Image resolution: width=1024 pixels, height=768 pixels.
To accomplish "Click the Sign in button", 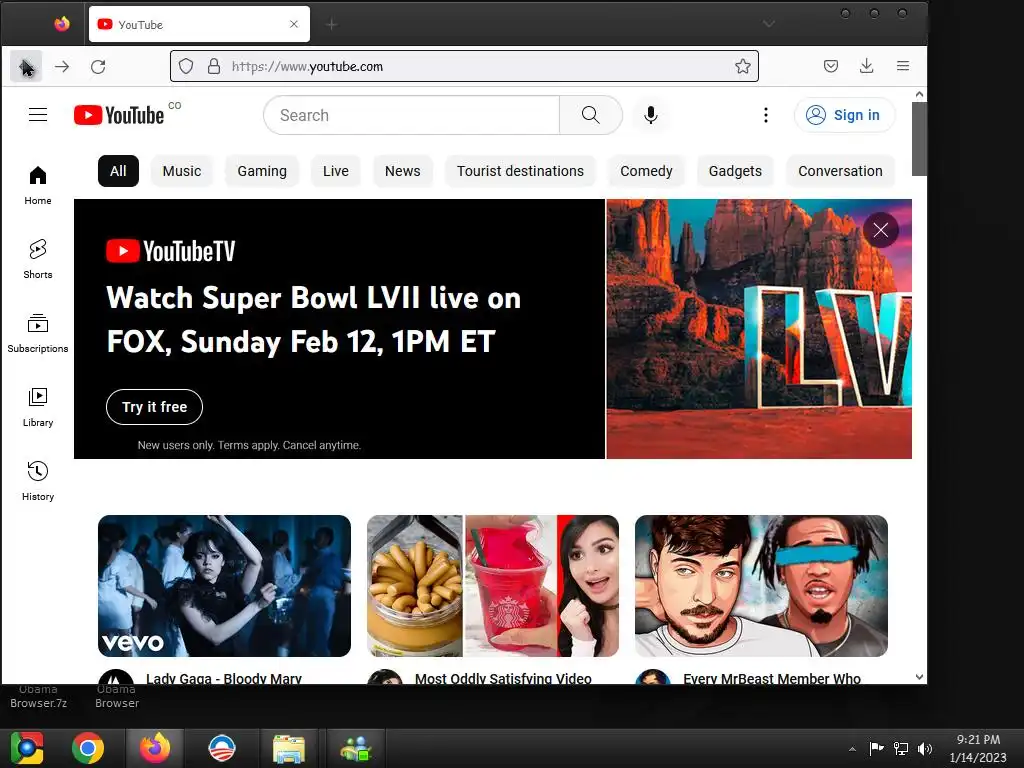I will coord(844,115).
